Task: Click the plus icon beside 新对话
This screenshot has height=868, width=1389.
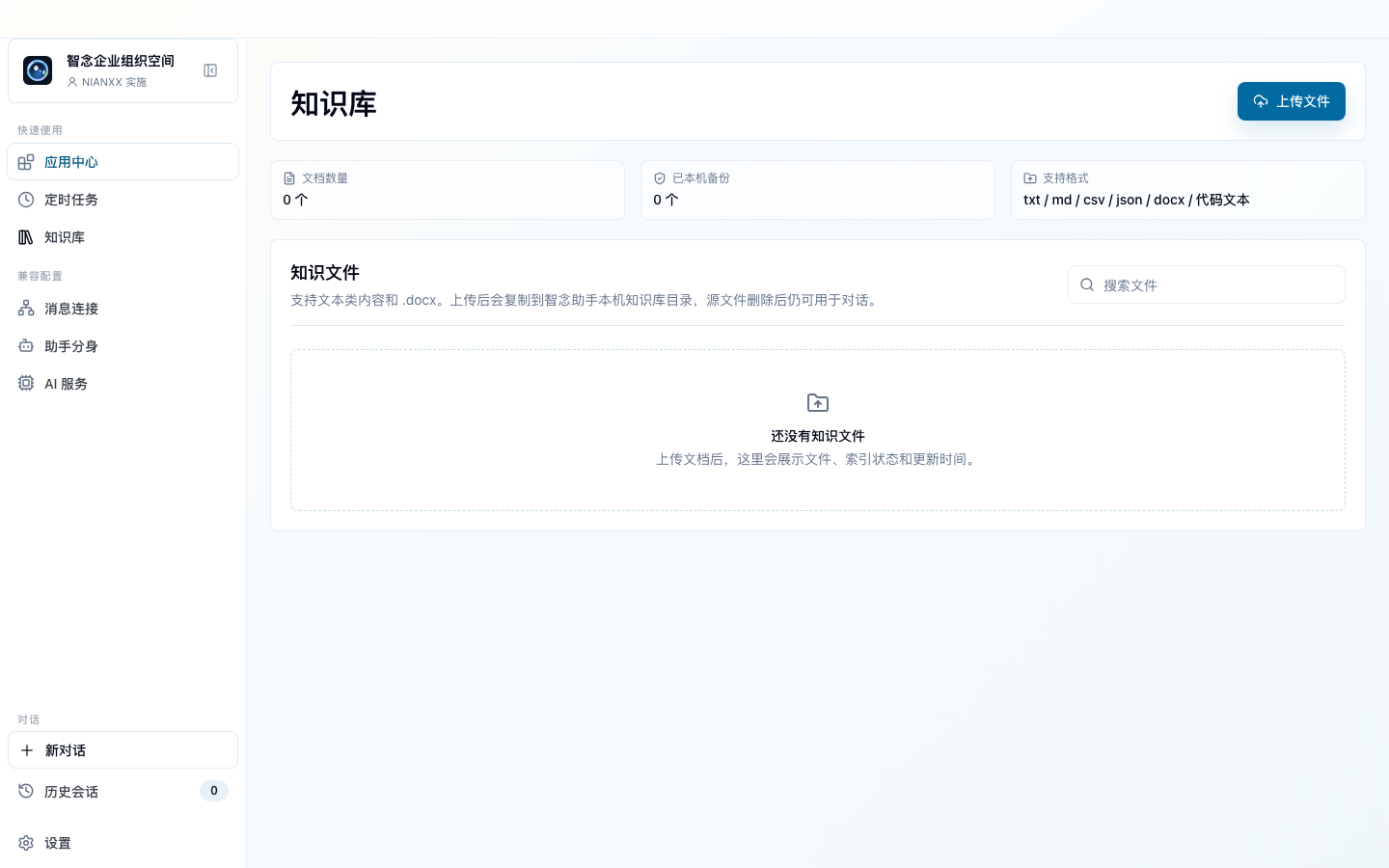Action: (27, 750)
